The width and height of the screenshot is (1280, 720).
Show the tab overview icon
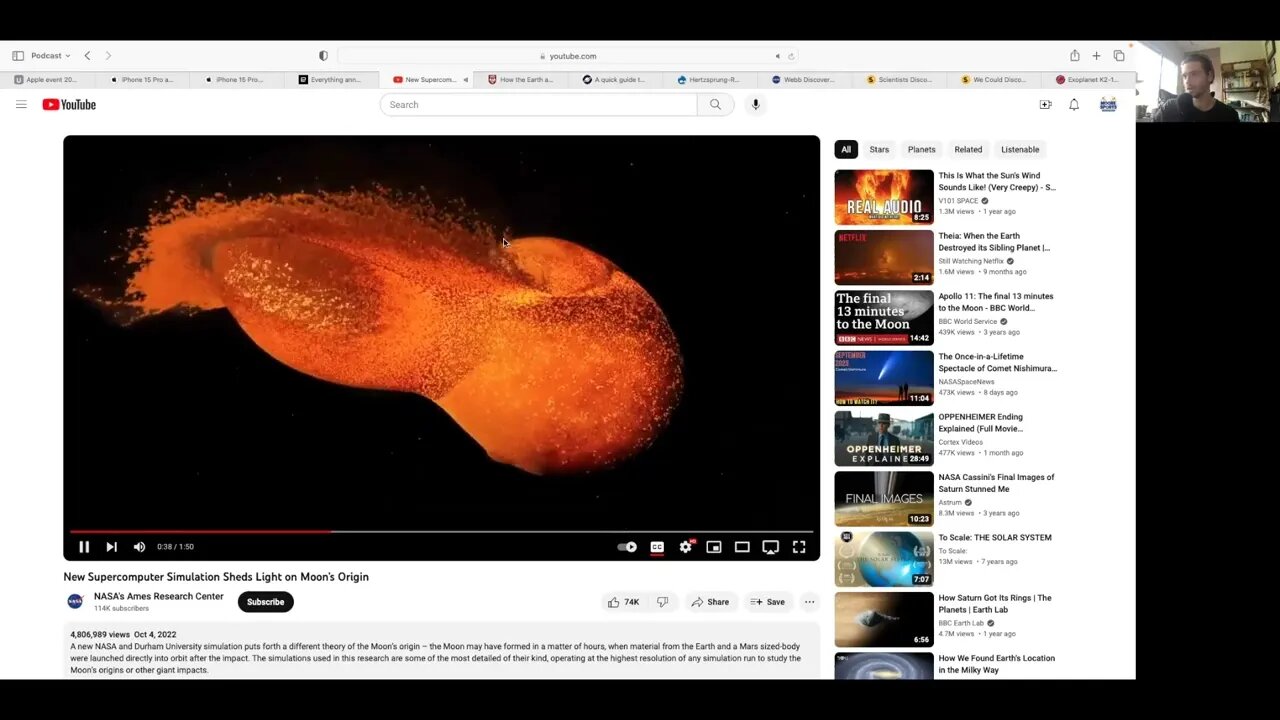[x=1119, y=56]
